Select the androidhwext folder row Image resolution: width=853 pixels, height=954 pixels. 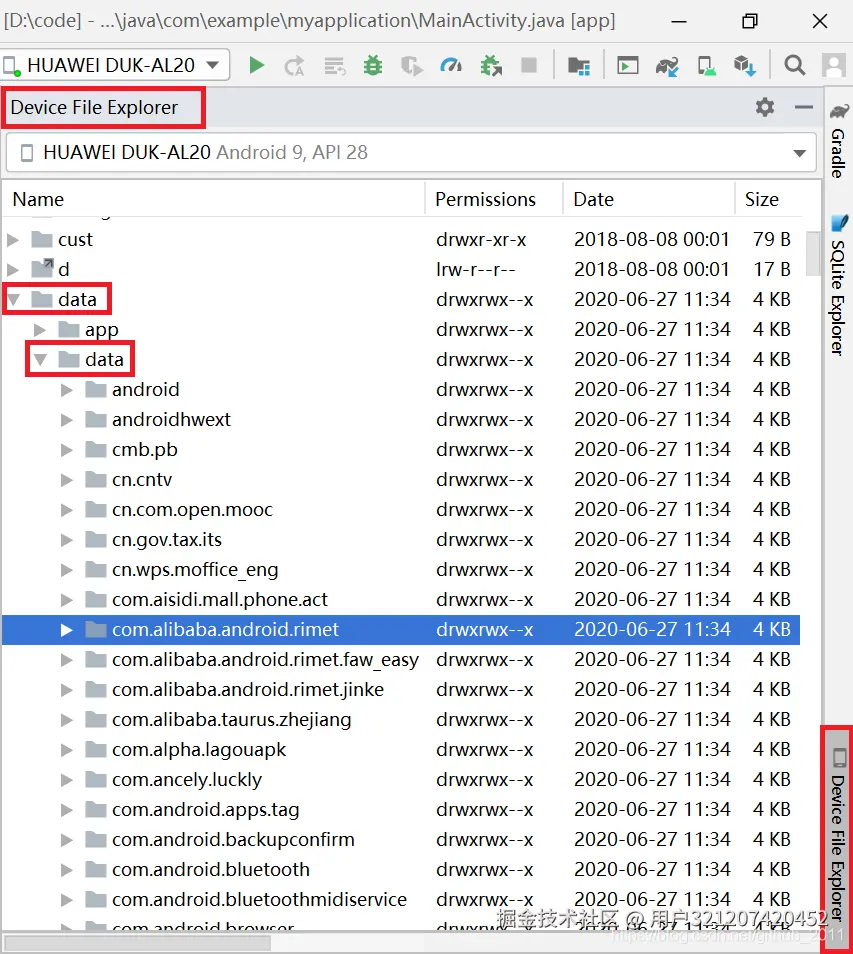[x=401, y=420]
